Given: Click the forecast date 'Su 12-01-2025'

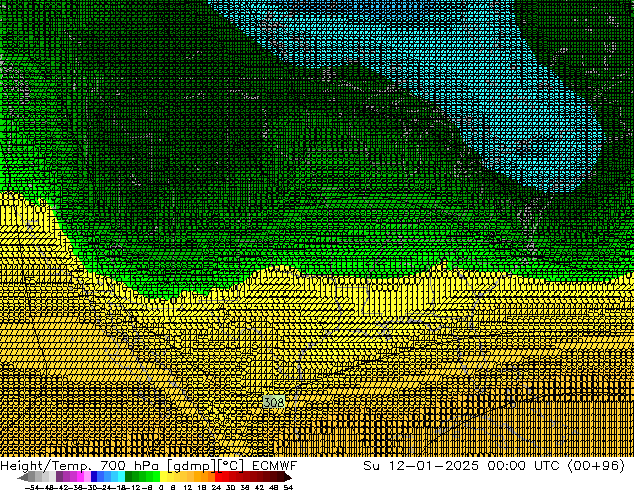Looking at the screenshot, I should click(x=421, y=465).
